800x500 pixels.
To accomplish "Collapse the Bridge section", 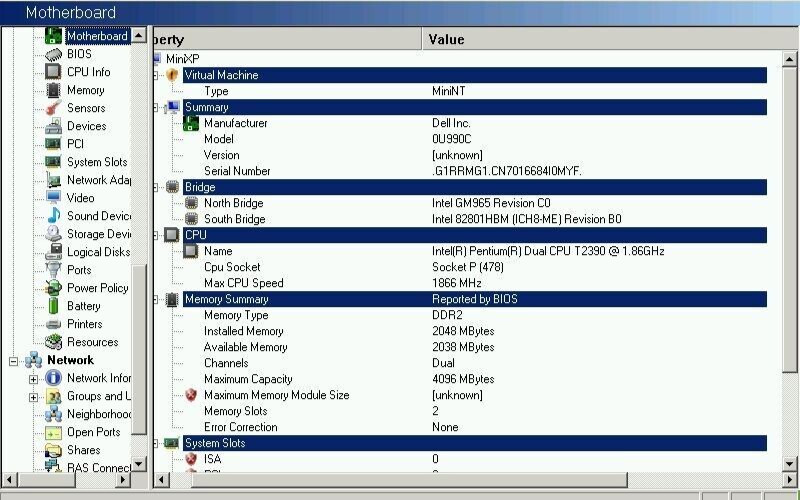I will point(156,188).
